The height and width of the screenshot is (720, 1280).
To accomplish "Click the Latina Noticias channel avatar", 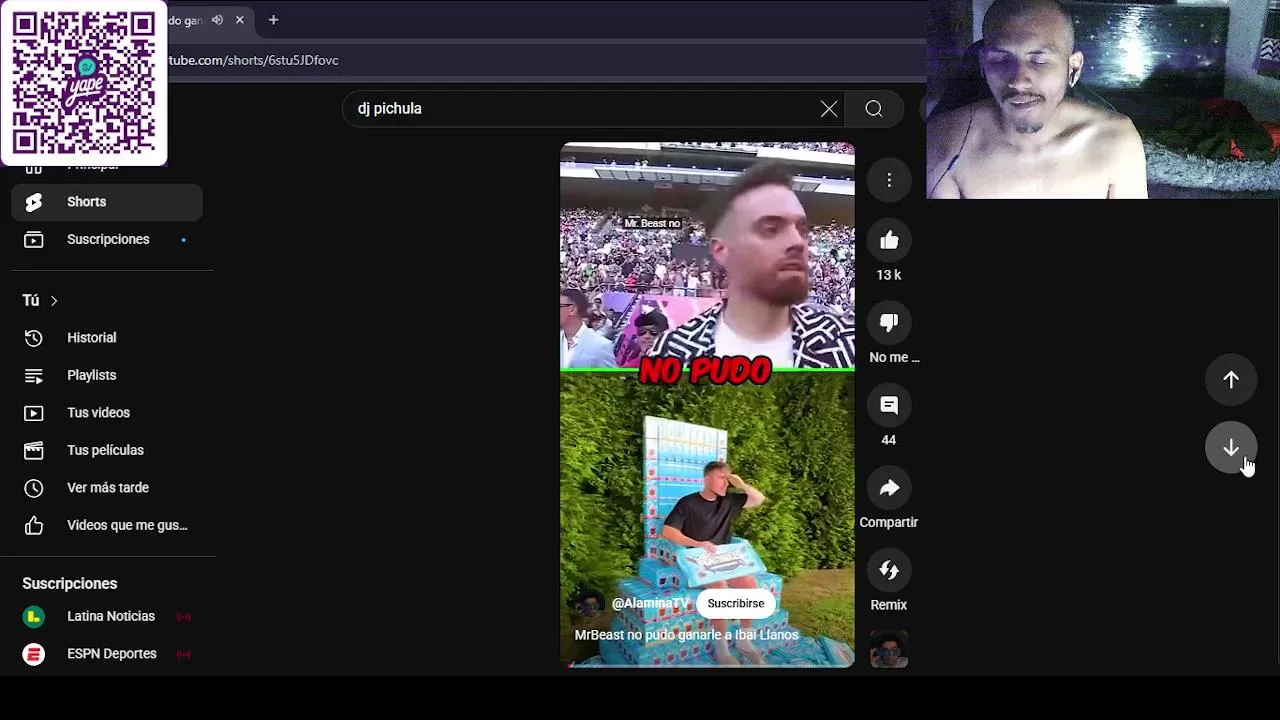I will point(34,617).
